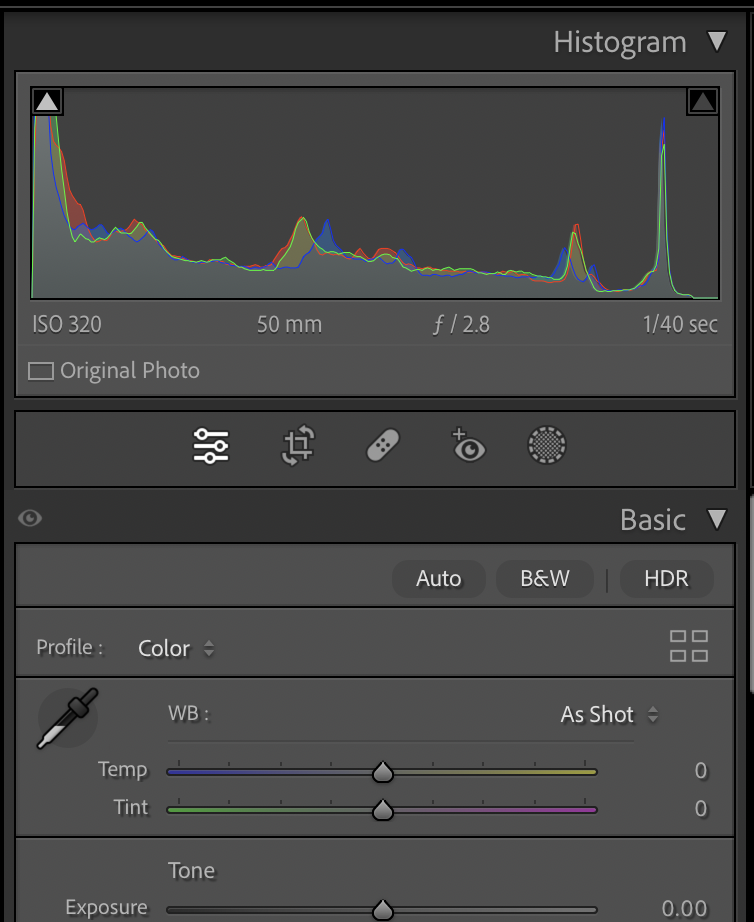This screenshot has height=922, width=754.
Task: Toggle the Original Photo checkbox
Action: 41,370
